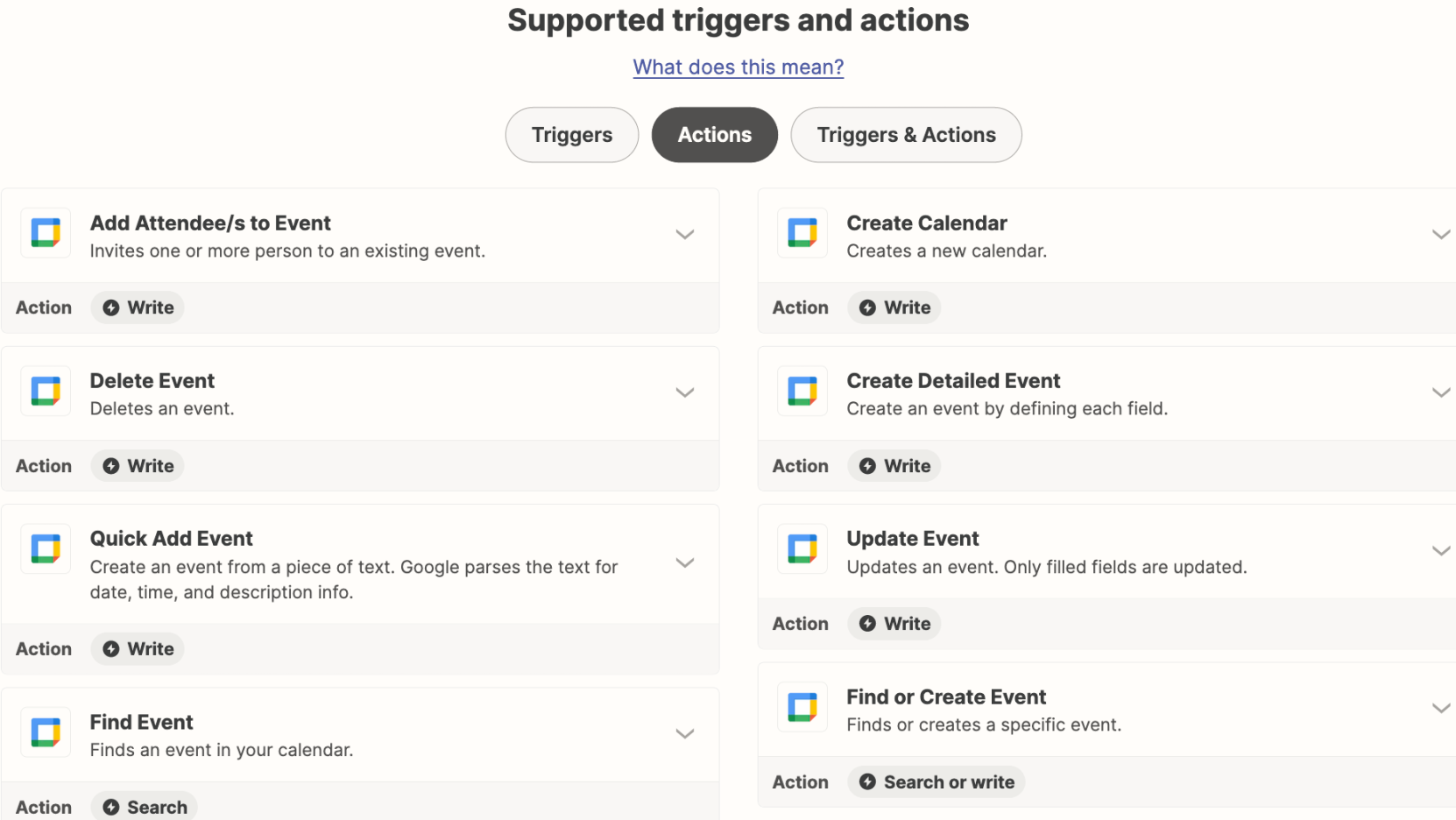Screen dimensions: 1456x820
Task: Click Google Calendar icon beside Find or Create Event
Action: pos(802,707)
